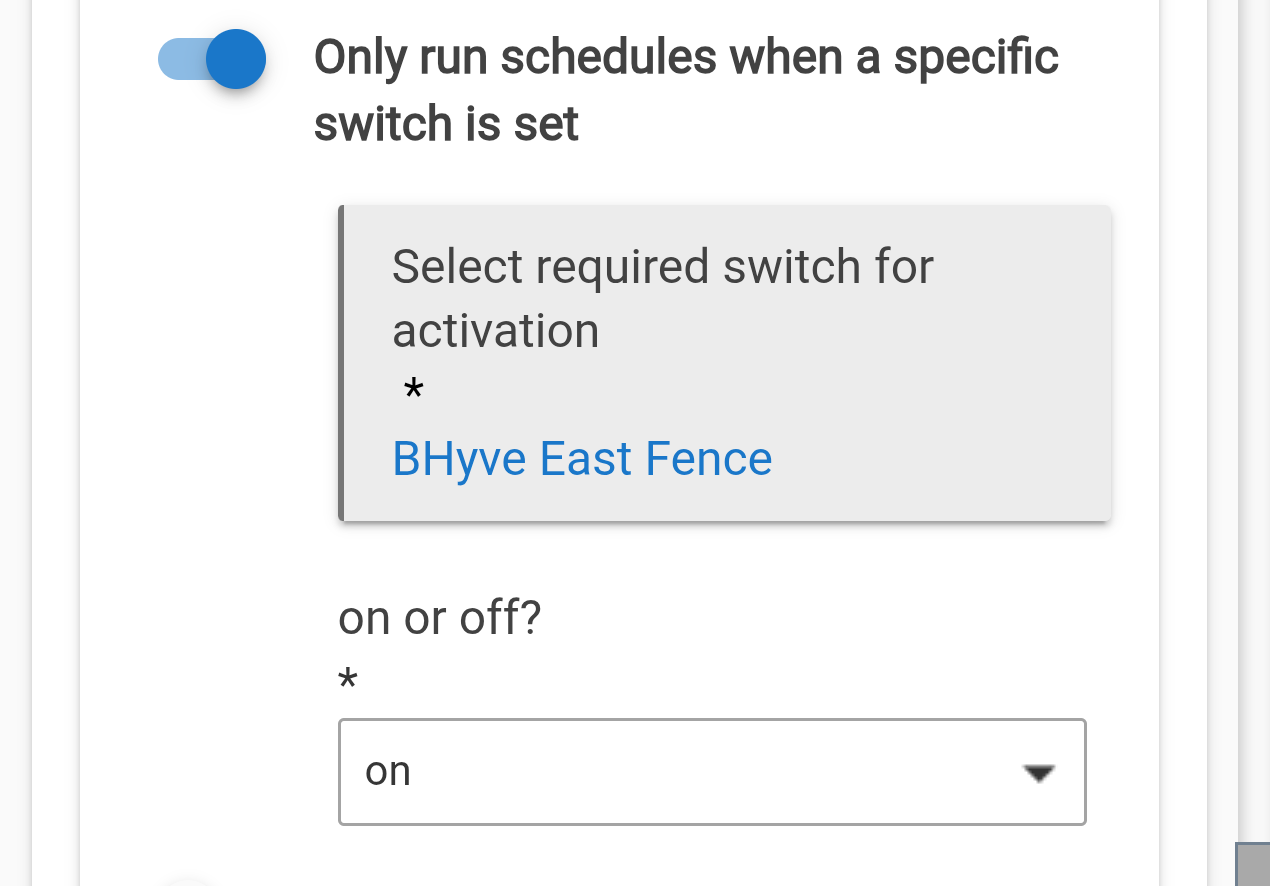Image resolution: width=1270 pixels, height=886 pixels.
Task: Click the asterisk below 'on or off?'
Action: point(348,682)
